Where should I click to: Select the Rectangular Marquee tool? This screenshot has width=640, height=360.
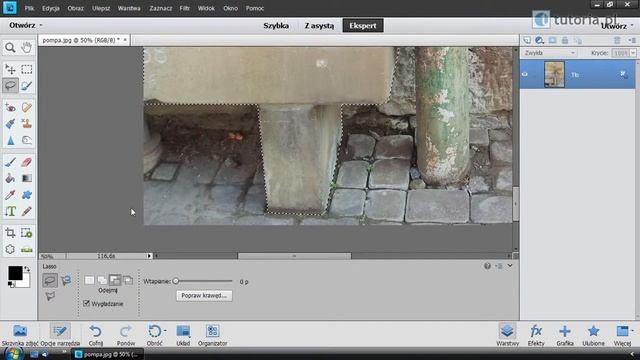27,69
